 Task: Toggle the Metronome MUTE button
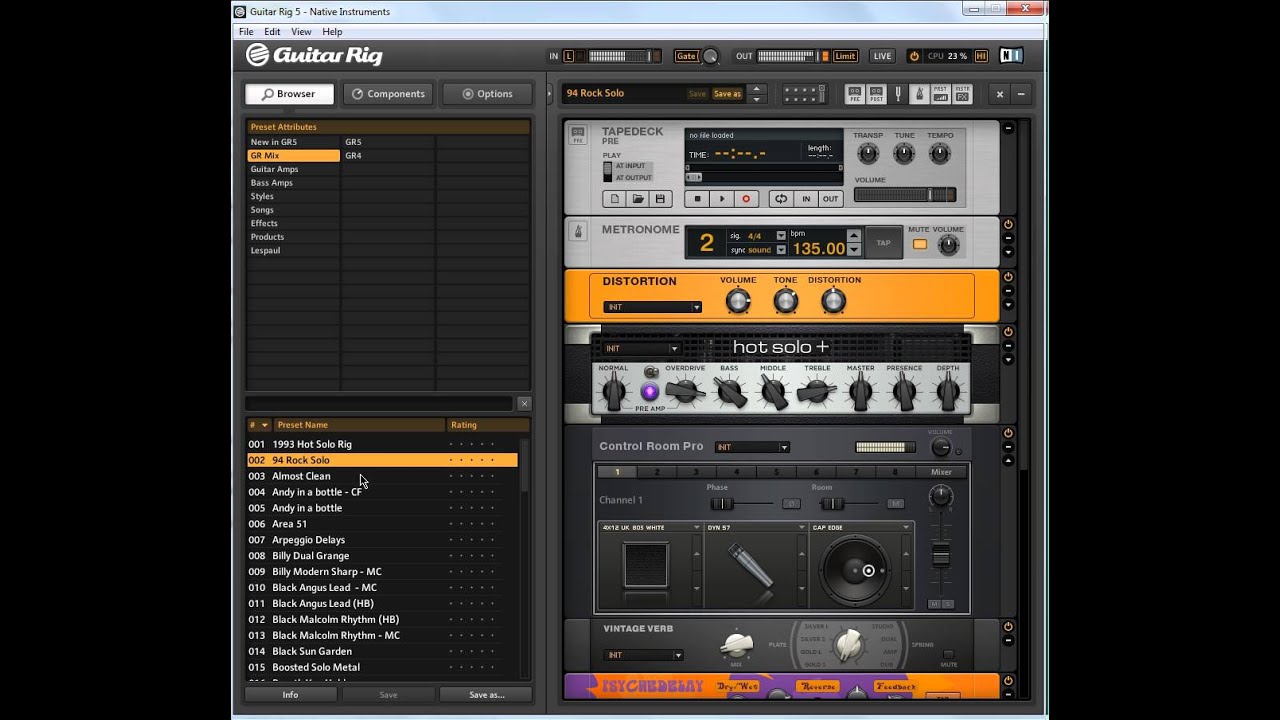tap(920, 244)
